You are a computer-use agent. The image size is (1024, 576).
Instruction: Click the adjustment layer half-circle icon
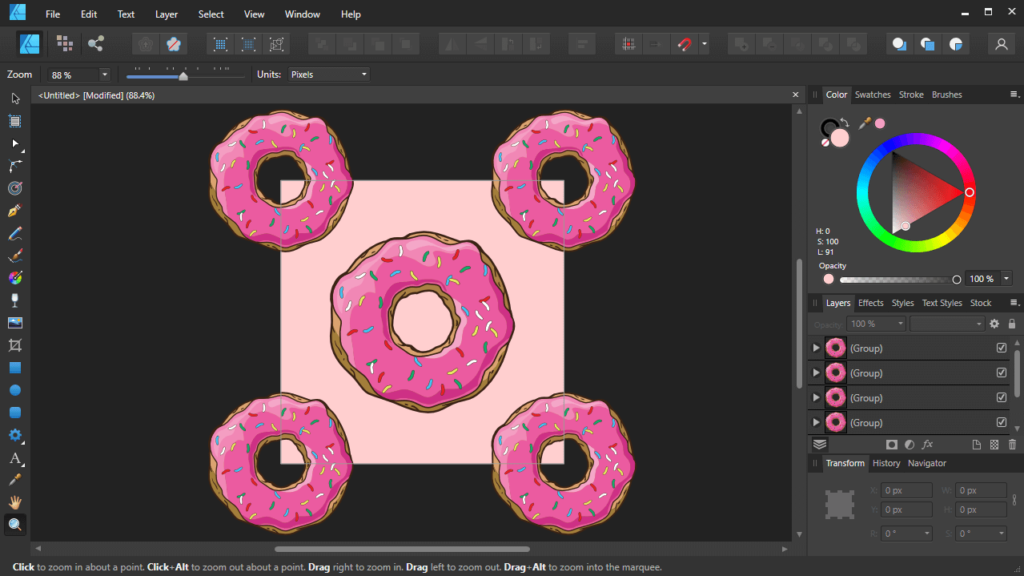[910, 445]
